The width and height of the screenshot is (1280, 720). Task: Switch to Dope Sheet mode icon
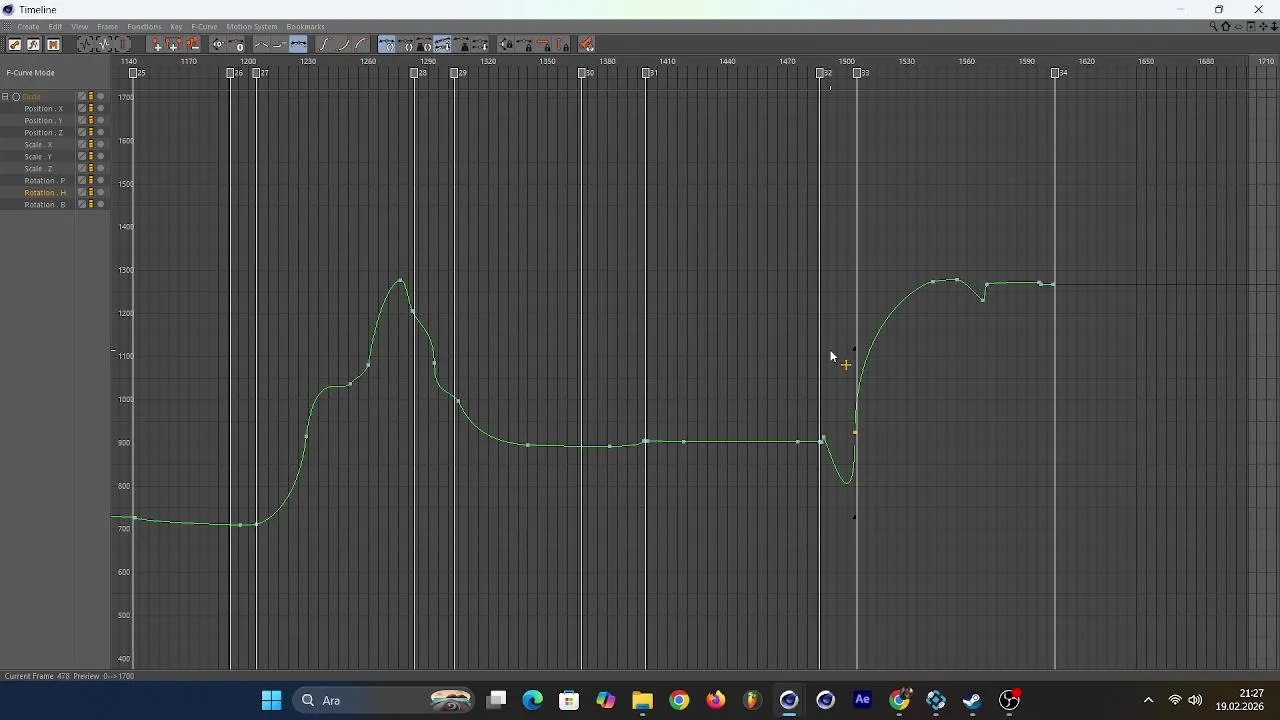[x=14, y=45]
